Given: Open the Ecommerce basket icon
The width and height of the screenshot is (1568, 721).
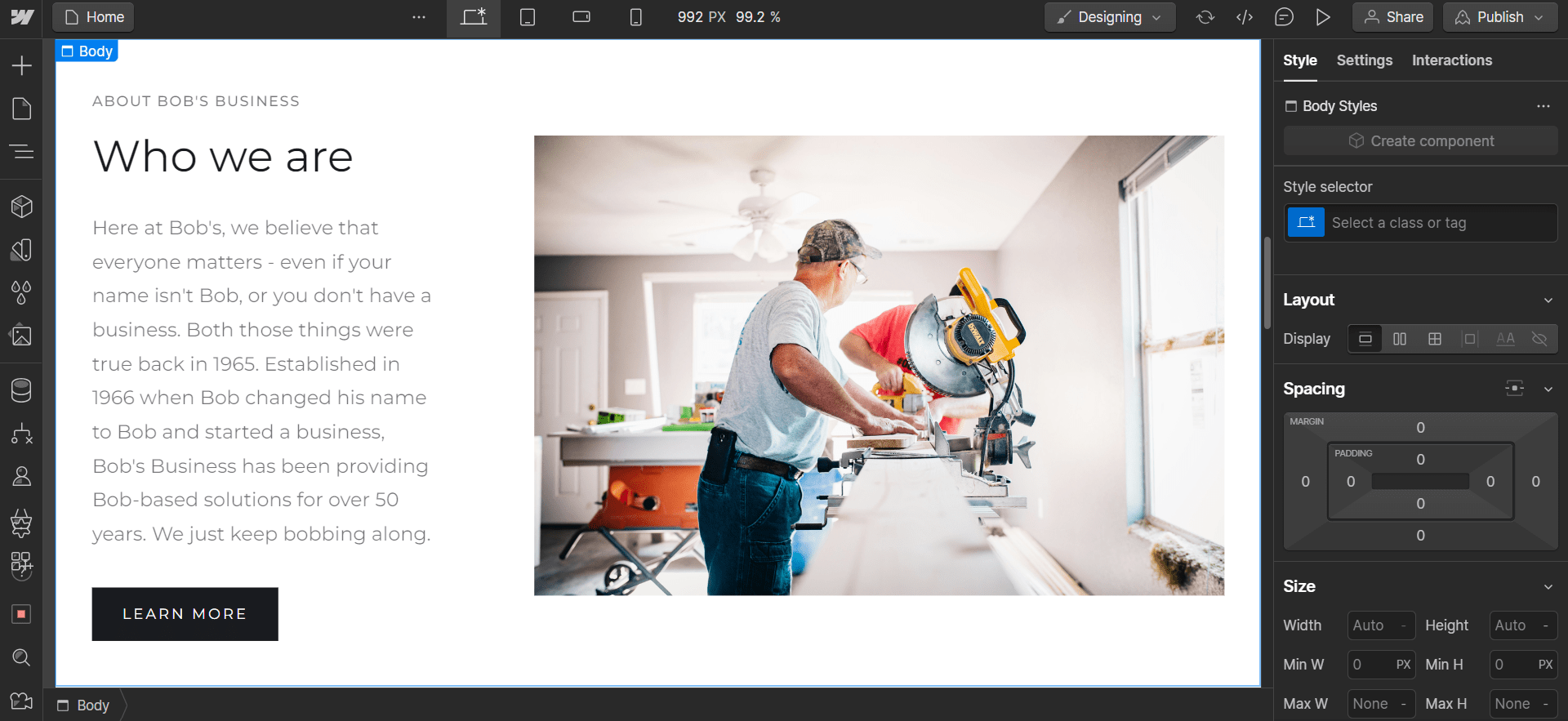Looking at the screenshot, I should click(22, 523).
